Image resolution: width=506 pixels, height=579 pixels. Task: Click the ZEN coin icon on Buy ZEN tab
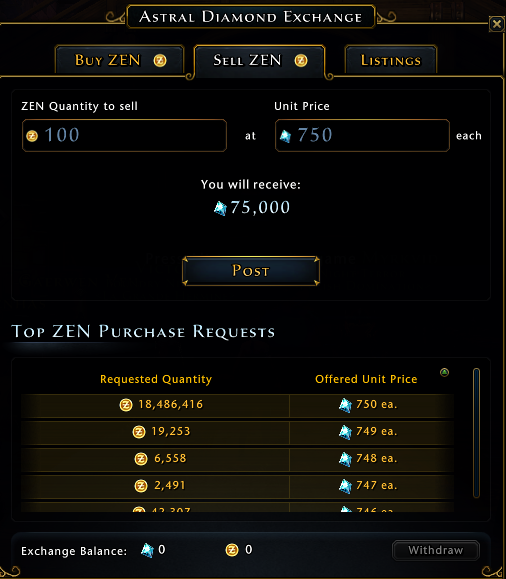160,60
